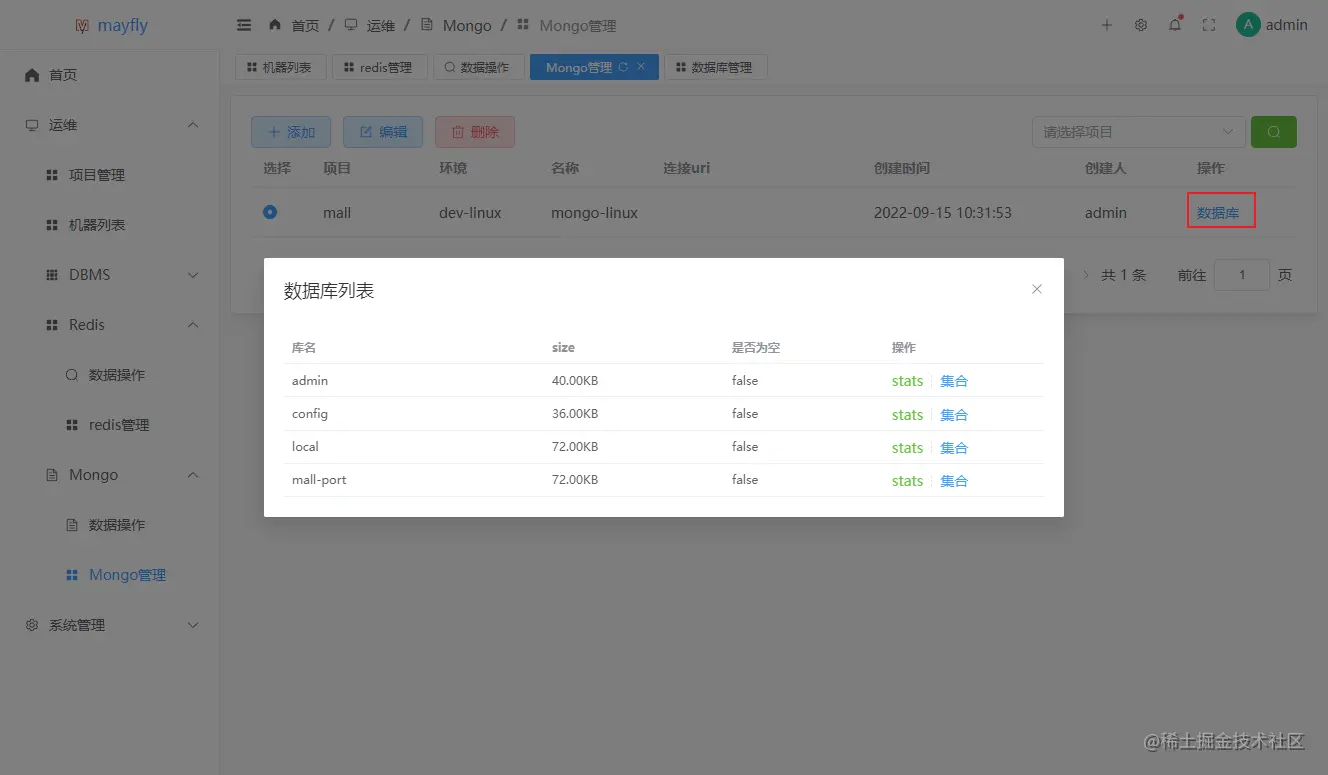1328x775 pixels.
Task: Click the 连接uri column header
Action: [x=686, y=168]
